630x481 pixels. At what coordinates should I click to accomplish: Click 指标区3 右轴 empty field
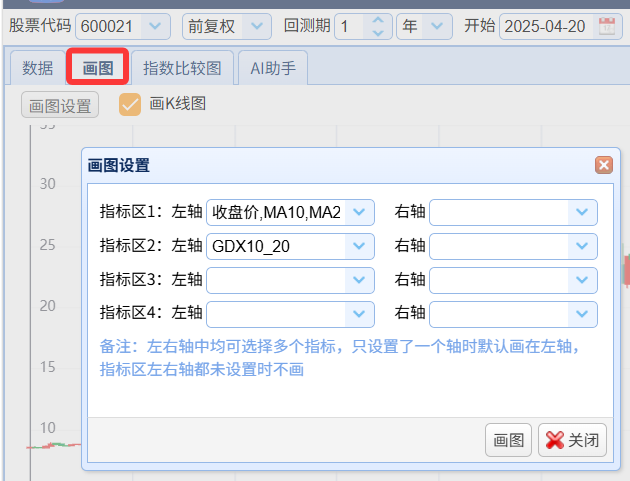tap(499, 280)
